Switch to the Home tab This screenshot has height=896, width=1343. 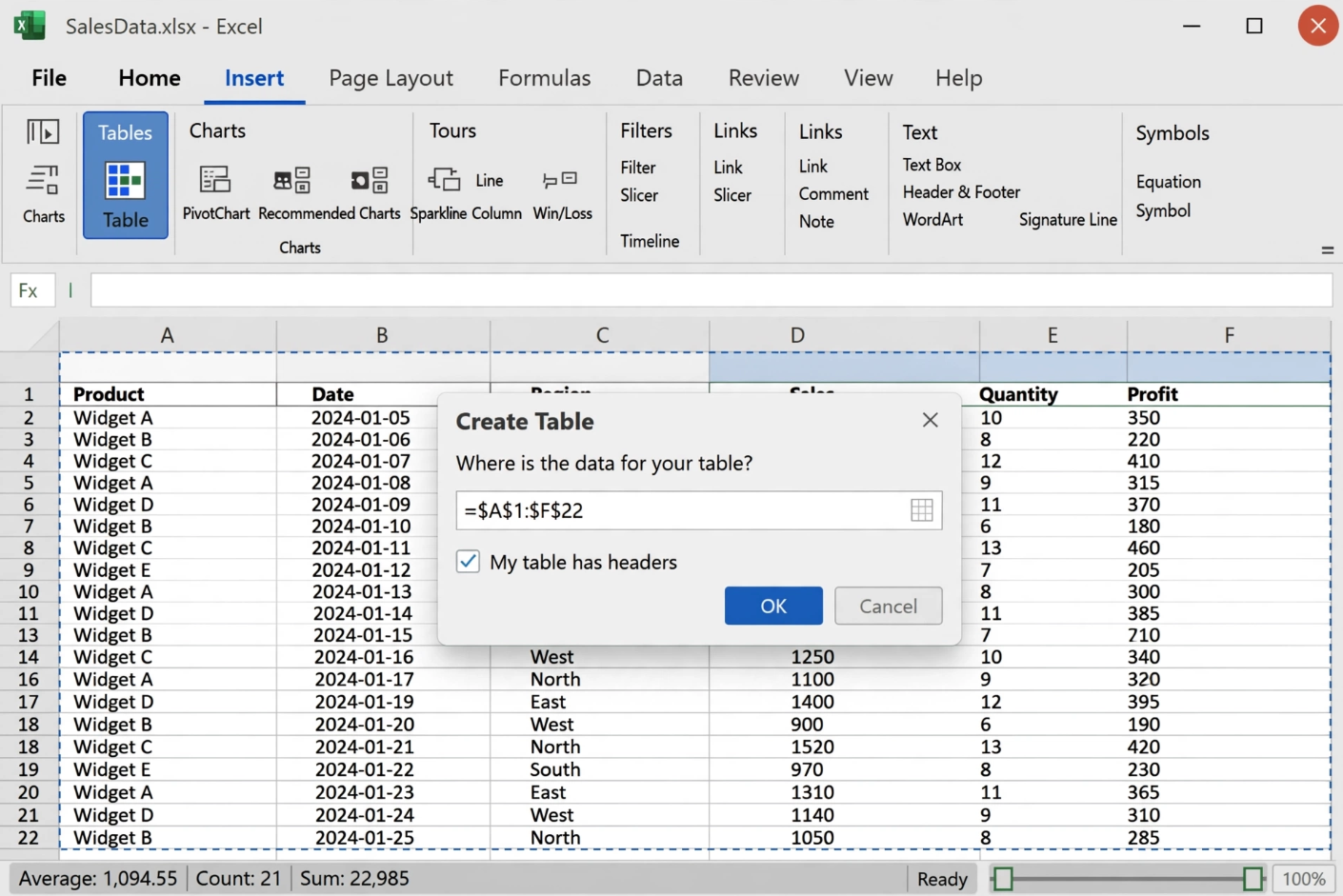click(150, 78)
